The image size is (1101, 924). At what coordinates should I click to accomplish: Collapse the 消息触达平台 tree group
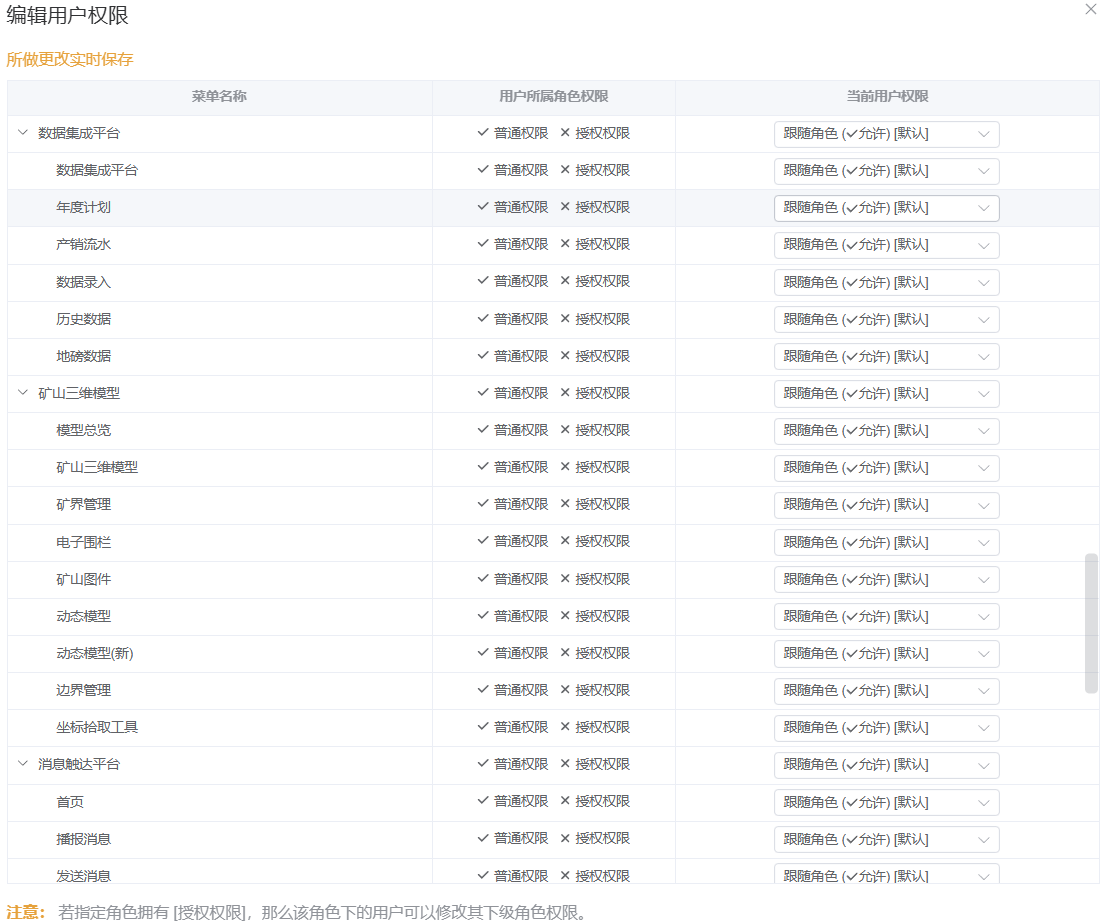pyautogui.click(x=23, y=764)
